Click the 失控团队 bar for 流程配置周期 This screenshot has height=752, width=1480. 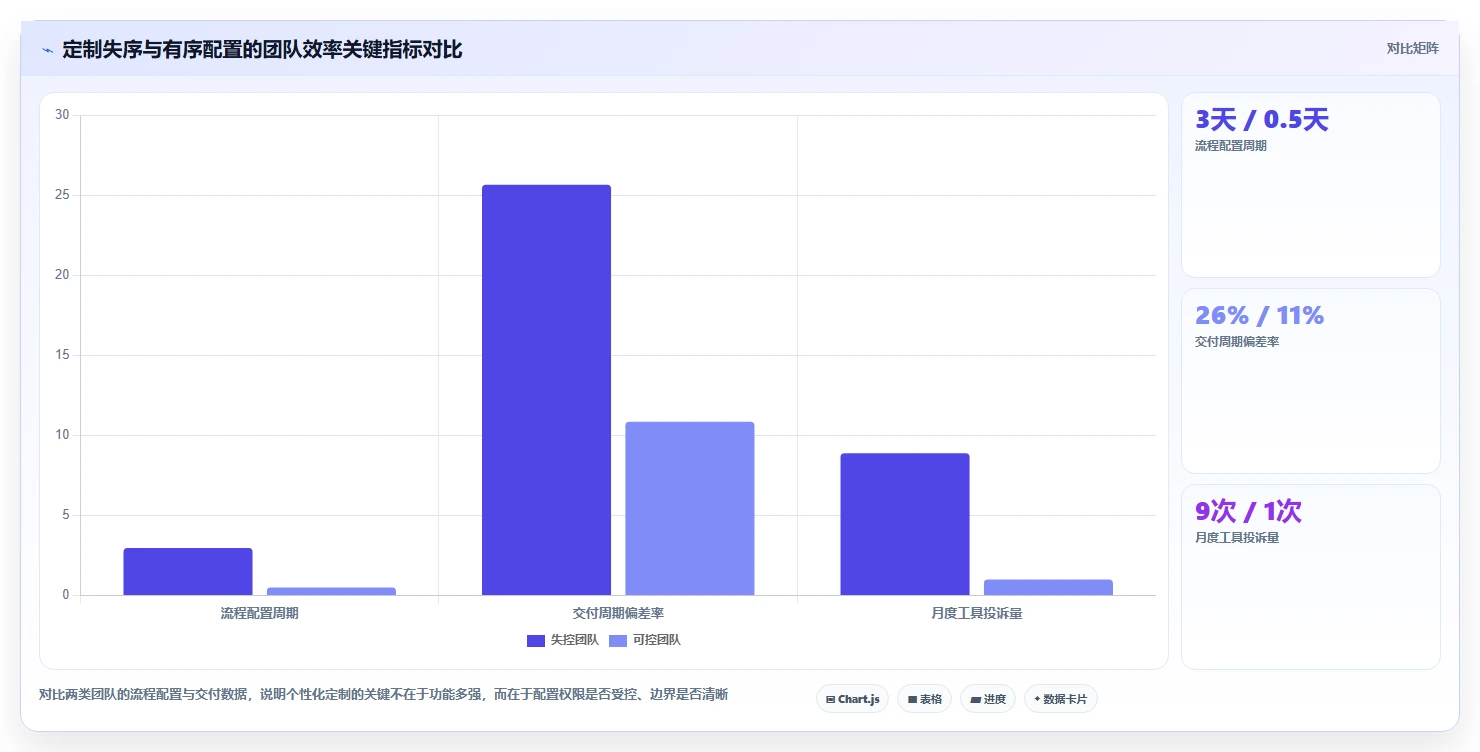[188, 571]
